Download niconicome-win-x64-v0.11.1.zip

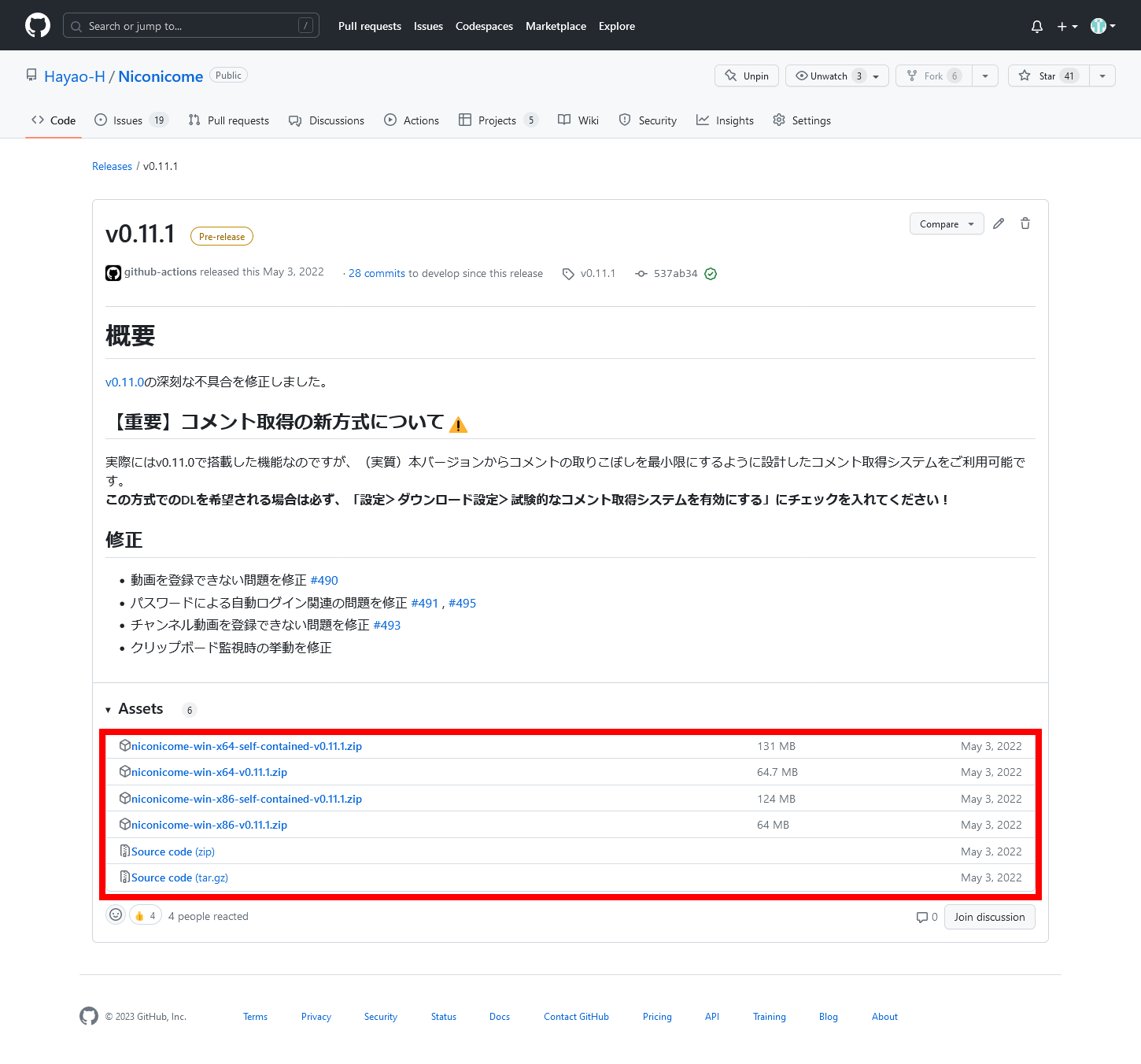(209, 772)
